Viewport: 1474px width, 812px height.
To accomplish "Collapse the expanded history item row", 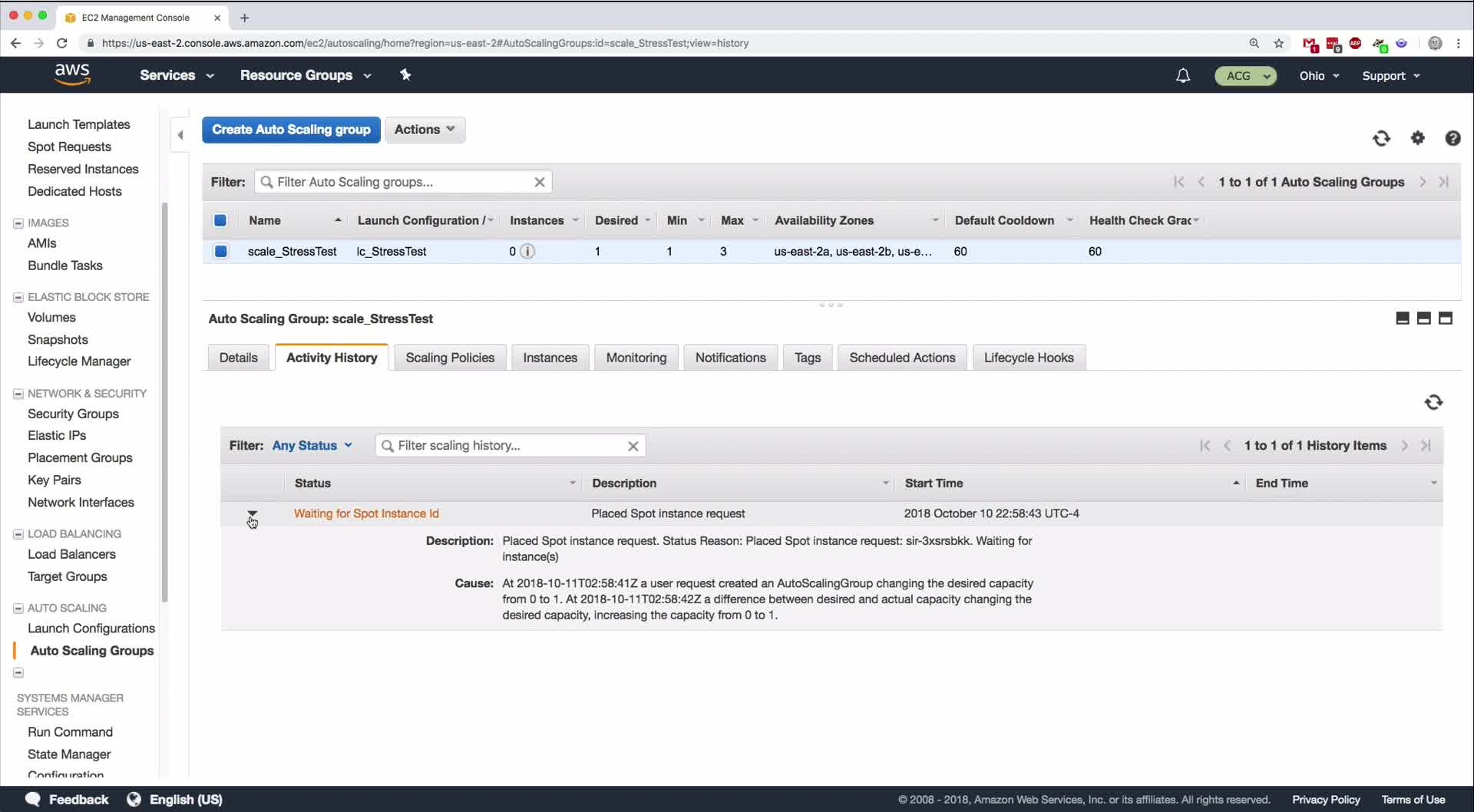I will click(x=252, y=513).
